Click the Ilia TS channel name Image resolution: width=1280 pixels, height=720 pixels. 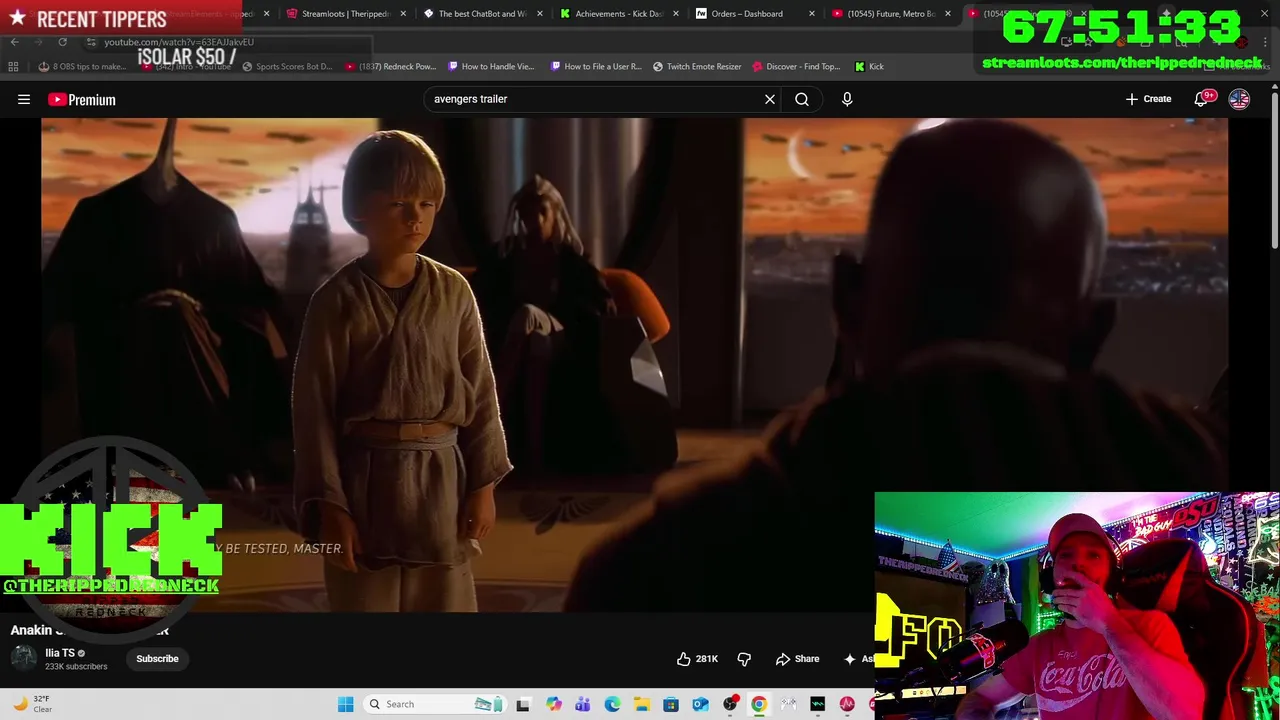coord(60,652)
